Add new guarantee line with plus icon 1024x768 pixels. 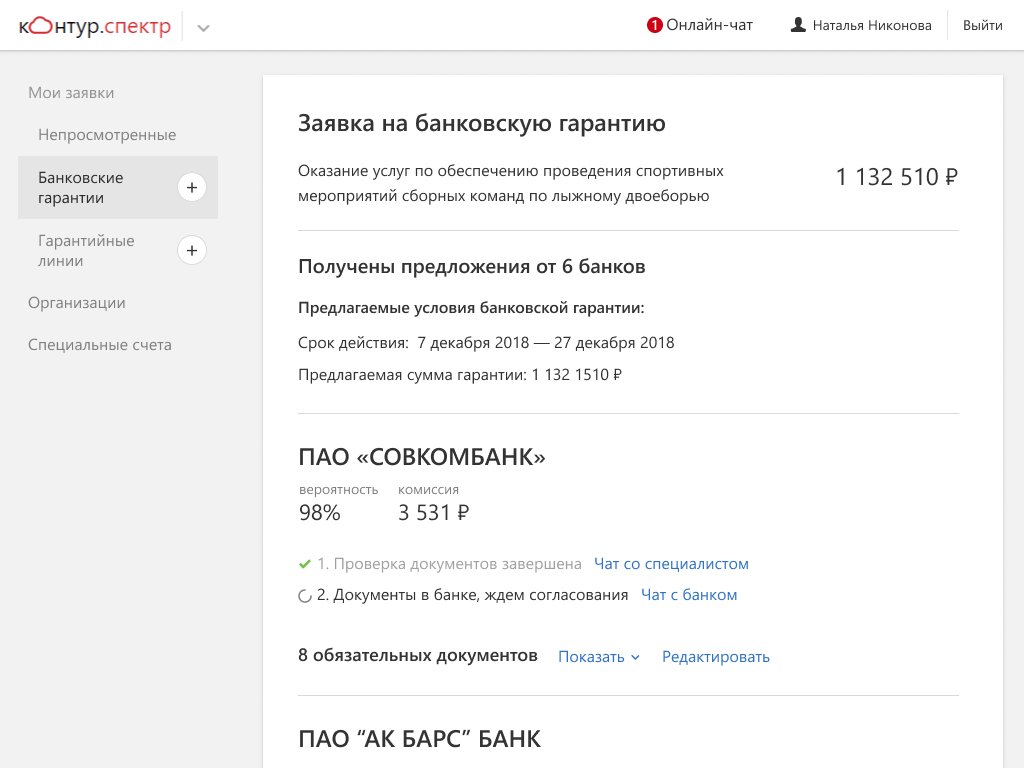(x=192, y=250)
